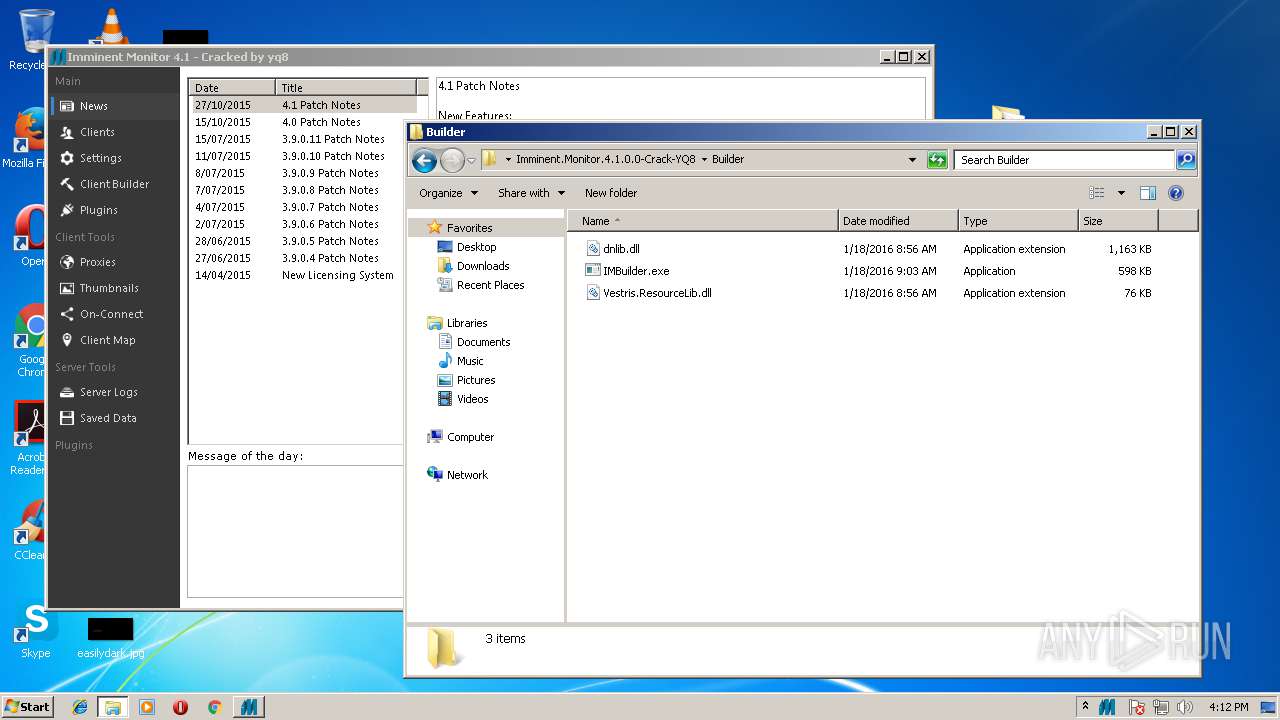The height and width of the screenshot is (720, 1280).
Task: Open Organize dropdown menu
Action: pyautogui.click(x=448, y=193)
